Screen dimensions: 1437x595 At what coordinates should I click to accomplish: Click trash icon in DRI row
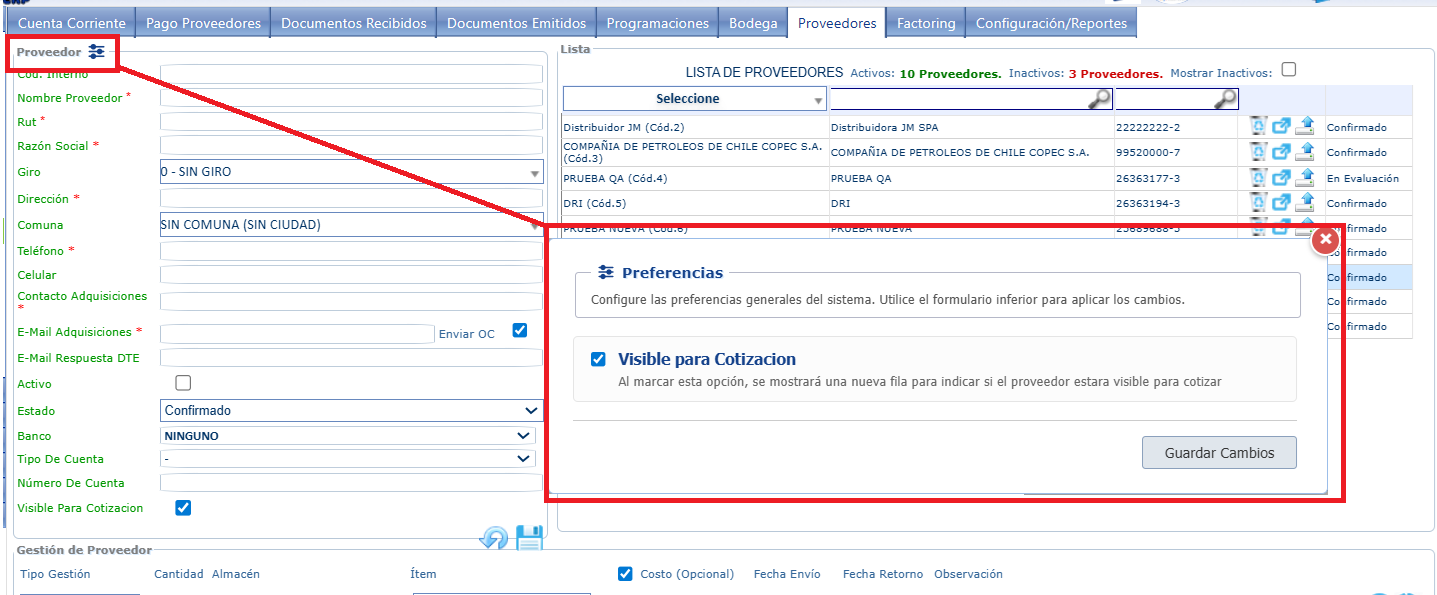[x=1258, y=203]
